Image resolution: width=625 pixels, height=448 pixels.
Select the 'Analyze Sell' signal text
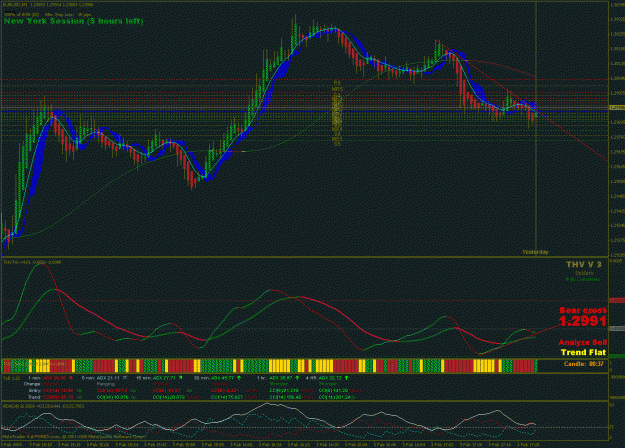583,342
